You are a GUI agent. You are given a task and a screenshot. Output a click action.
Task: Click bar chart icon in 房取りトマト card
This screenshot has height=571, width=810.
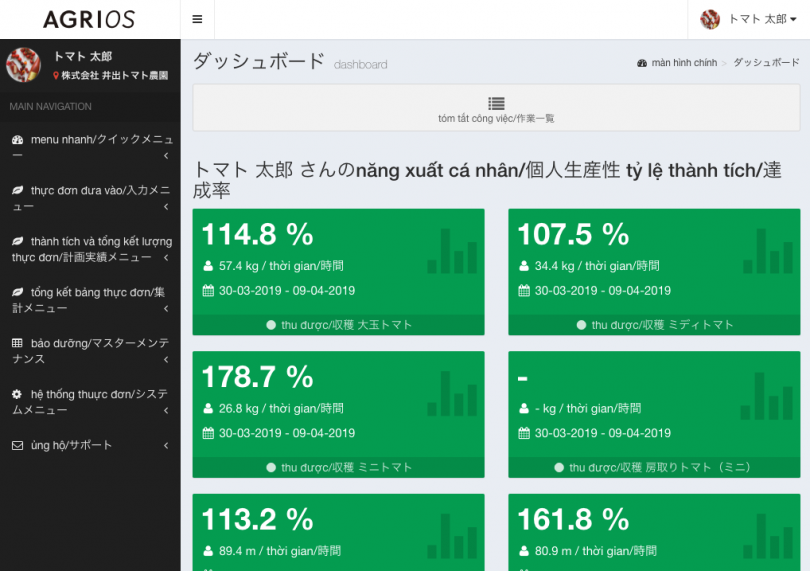(x=767, y=396)
